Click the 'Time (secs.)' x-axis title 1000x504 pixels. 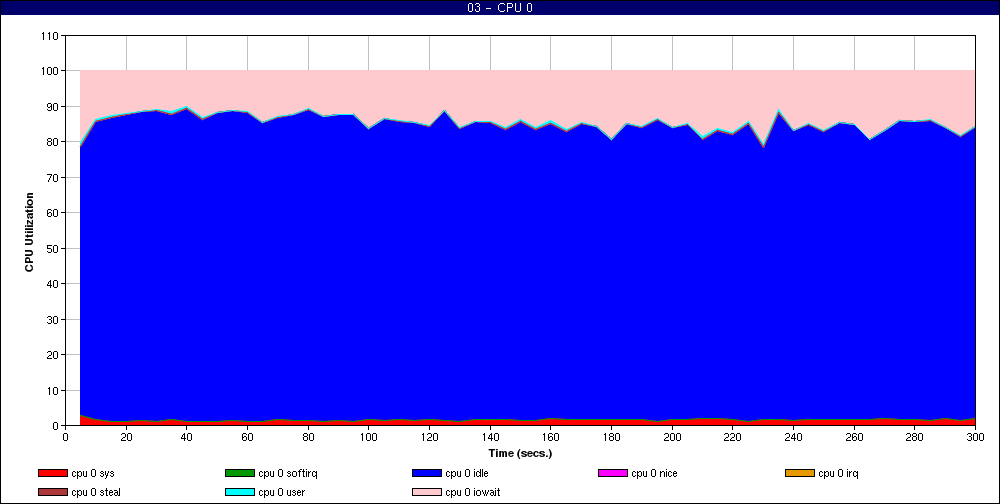pos(520,453)
